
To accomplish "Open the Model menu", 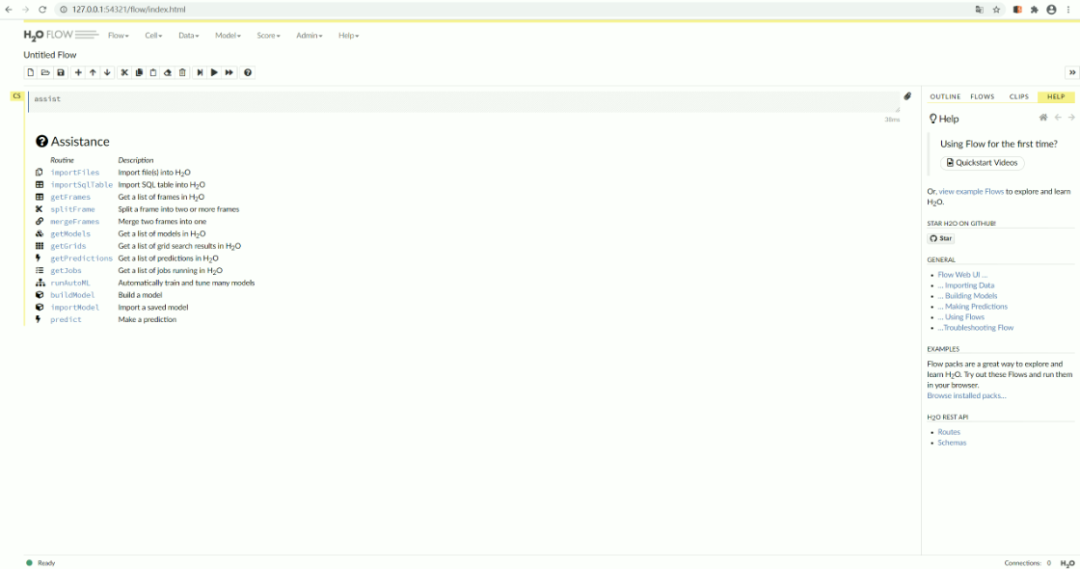I will point(227,35).
